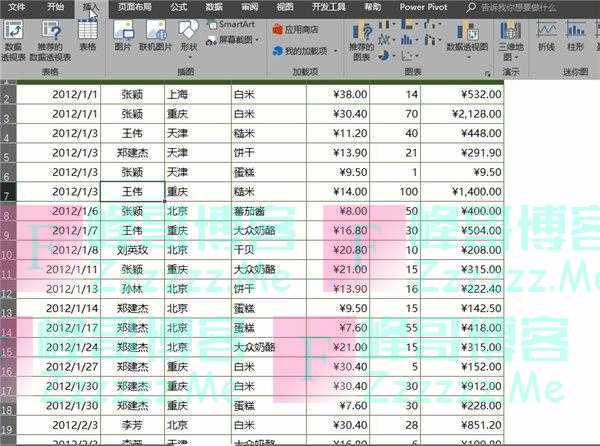
Task: Insert a Column sparkline (柱形)
Action: (576, 36)
